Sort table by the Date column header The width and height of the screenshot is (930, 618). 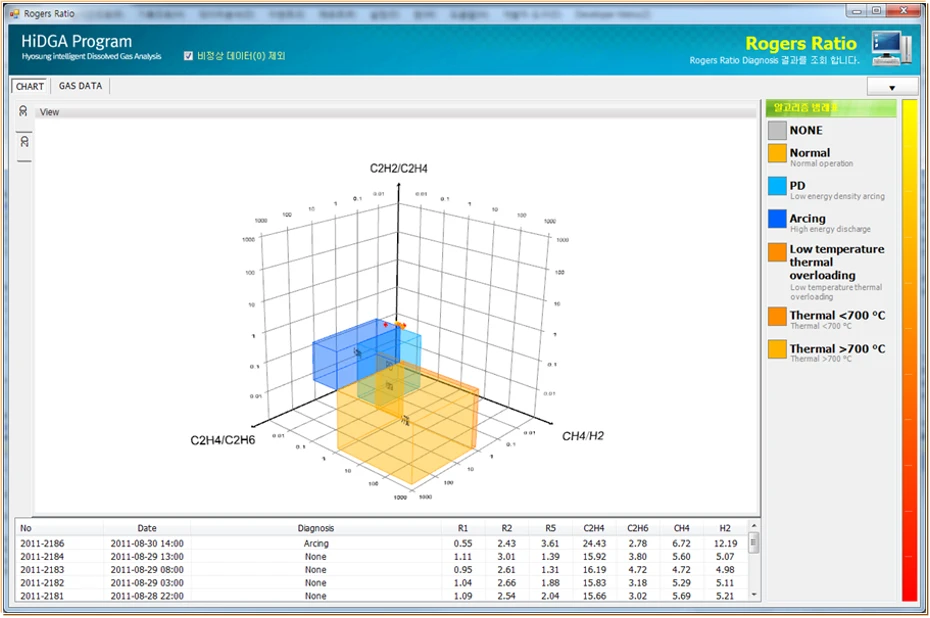coord(147,528)
